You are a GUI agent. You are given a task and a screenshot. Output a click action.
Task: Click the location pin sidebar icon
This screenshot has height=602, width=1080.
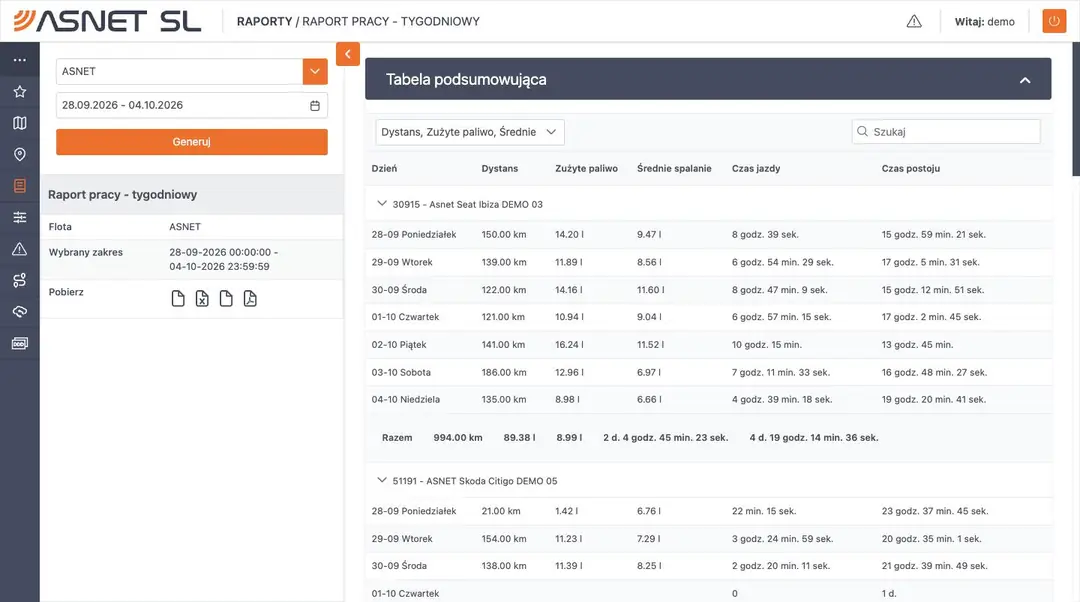pos(19,154)
